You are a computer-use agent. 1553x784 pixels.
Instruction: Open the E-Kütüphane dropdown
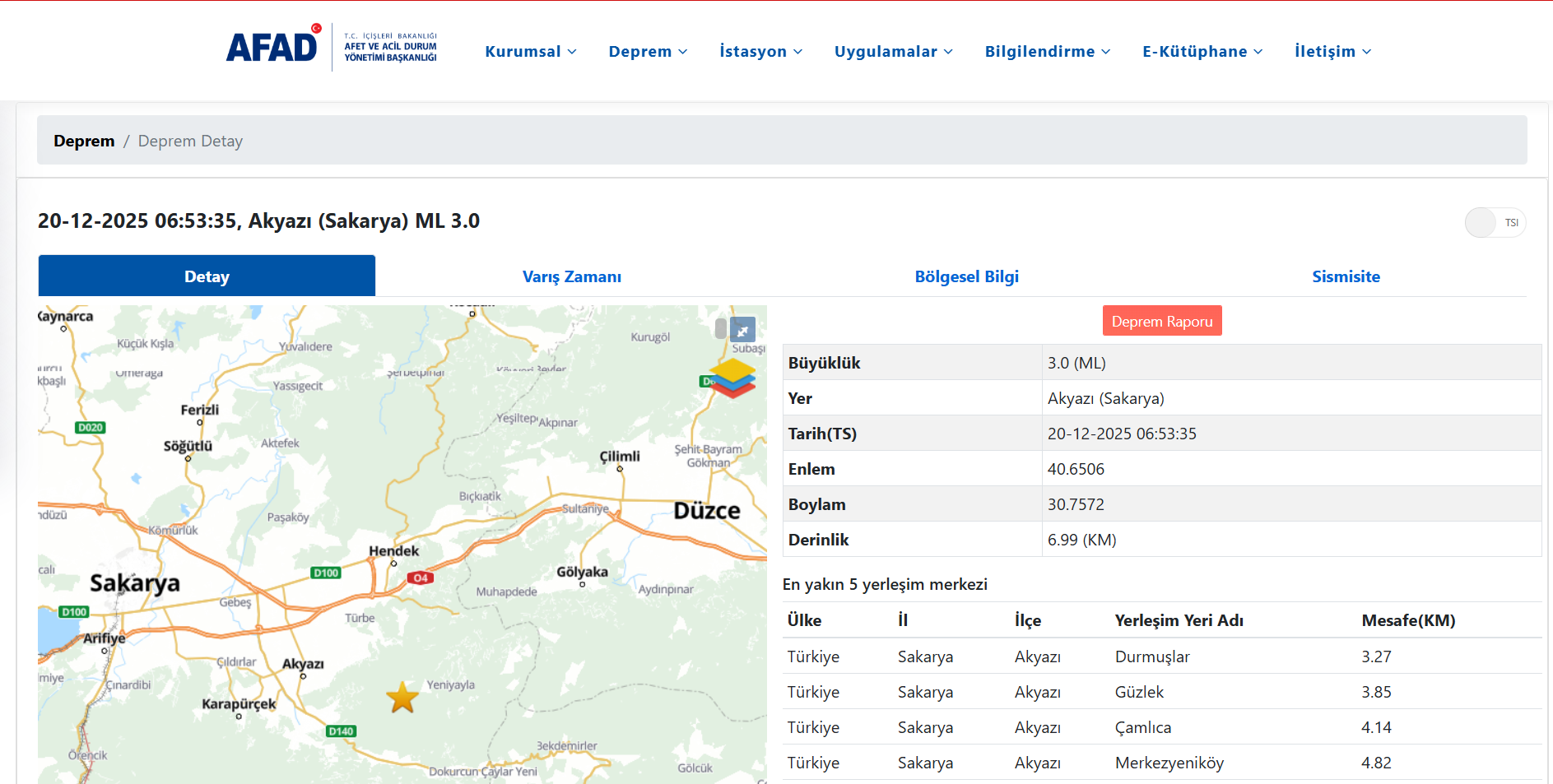point(1202,51)
